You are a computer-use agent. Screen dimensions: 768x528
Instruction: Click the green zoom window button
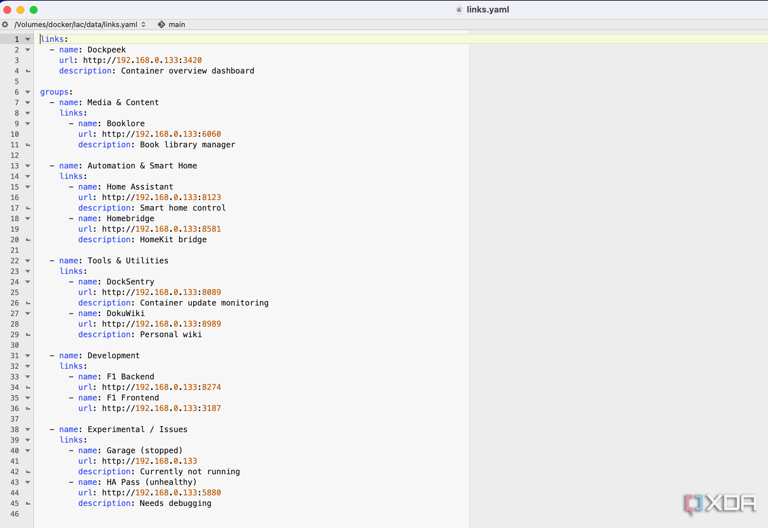tap(33, 9)
